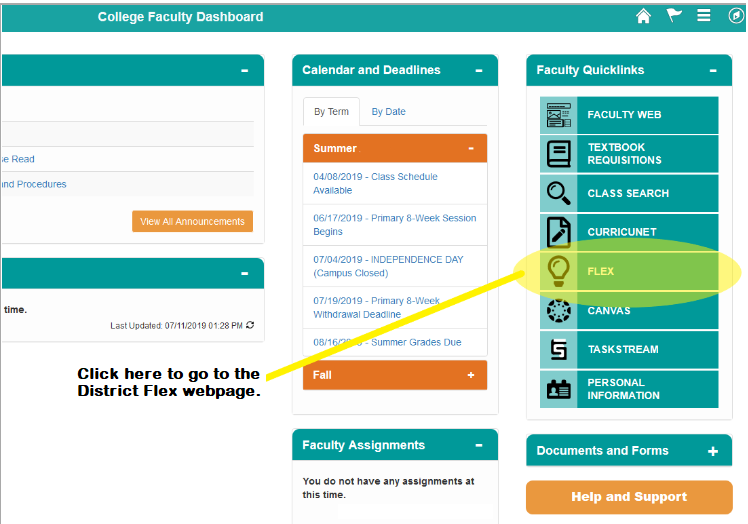The image size is (748, 524).
Task: Click the Home icon in top bar
Action: coord(643,16)
